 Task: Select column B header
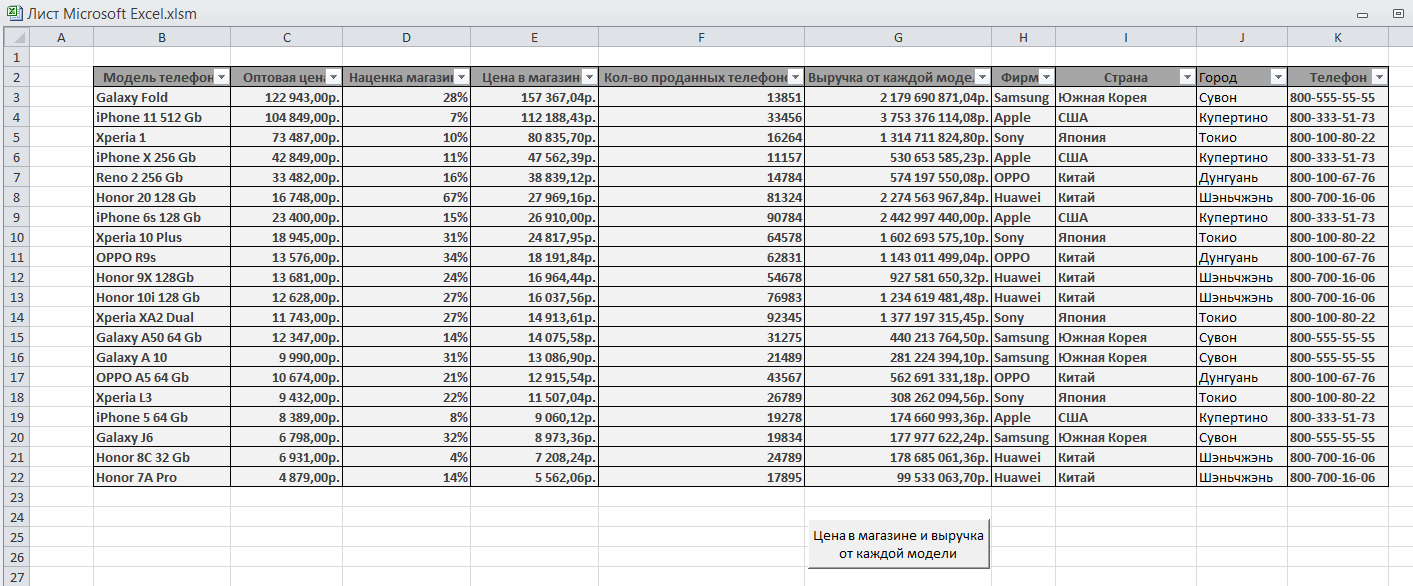162,37
